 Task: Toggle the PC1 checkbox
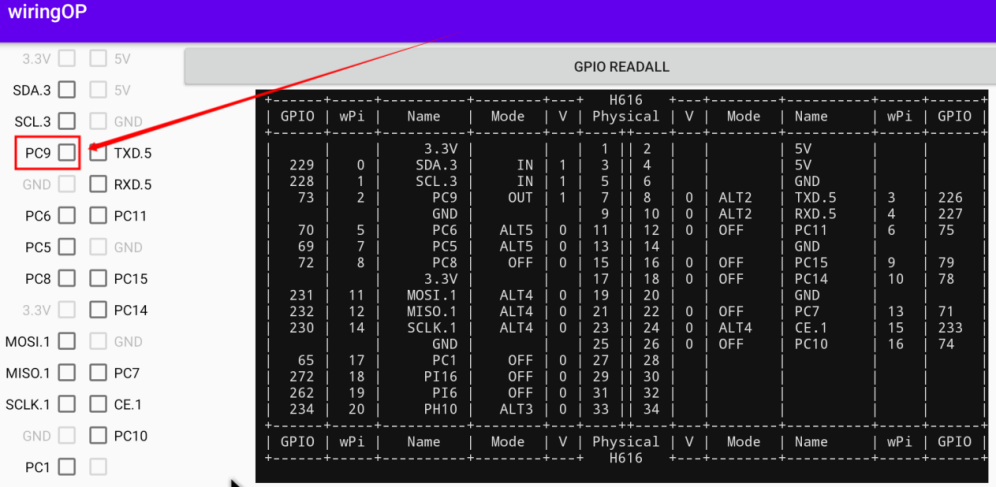pos(67,467)
